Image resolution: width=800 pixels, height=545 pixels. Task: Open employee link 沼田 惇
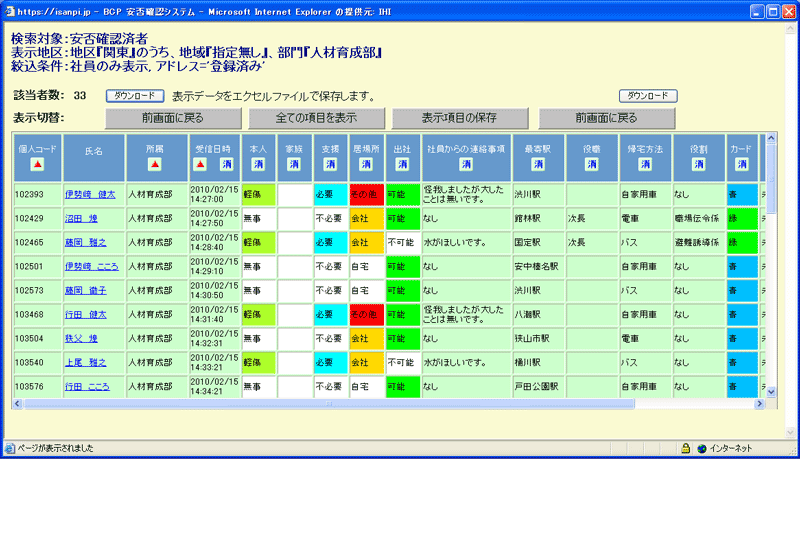coord(81,218)
